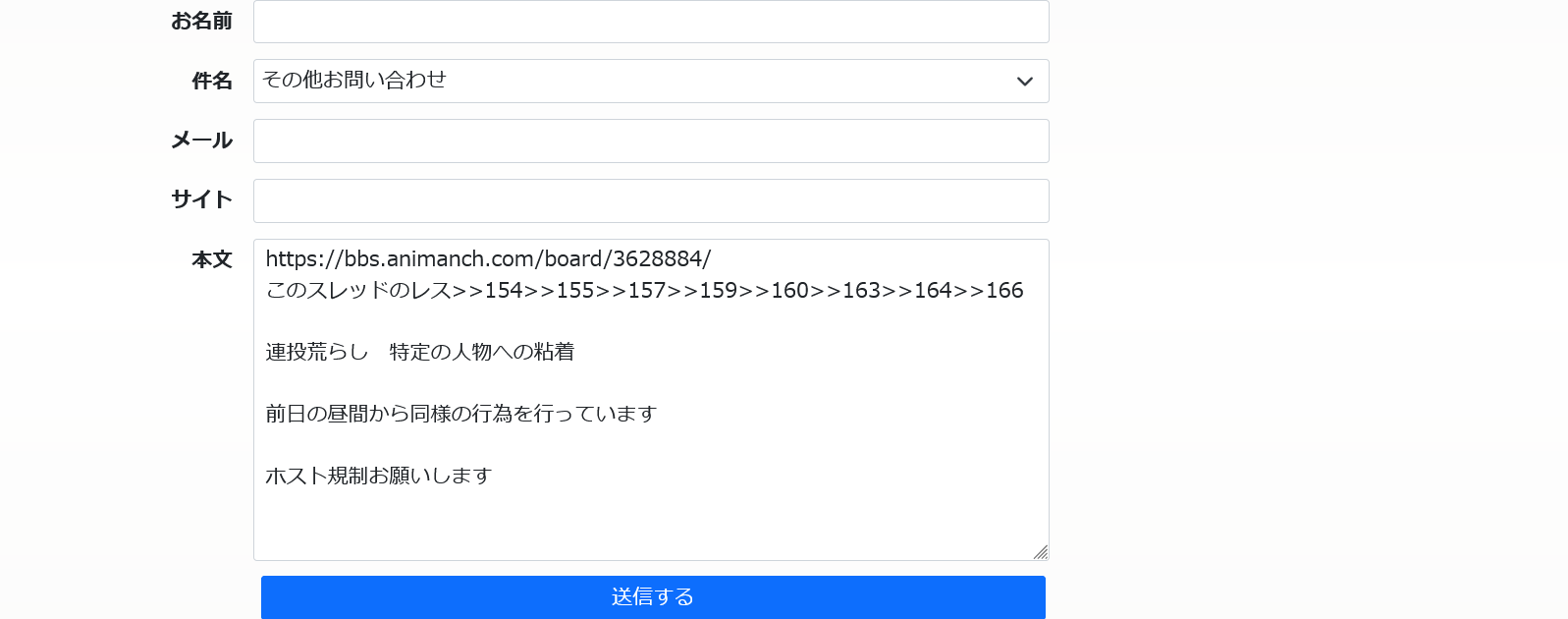The height and width of the screenshot is (619, 1568).
Task: Click the line ホスト規制お願いします
Action: tap(378, 476)
